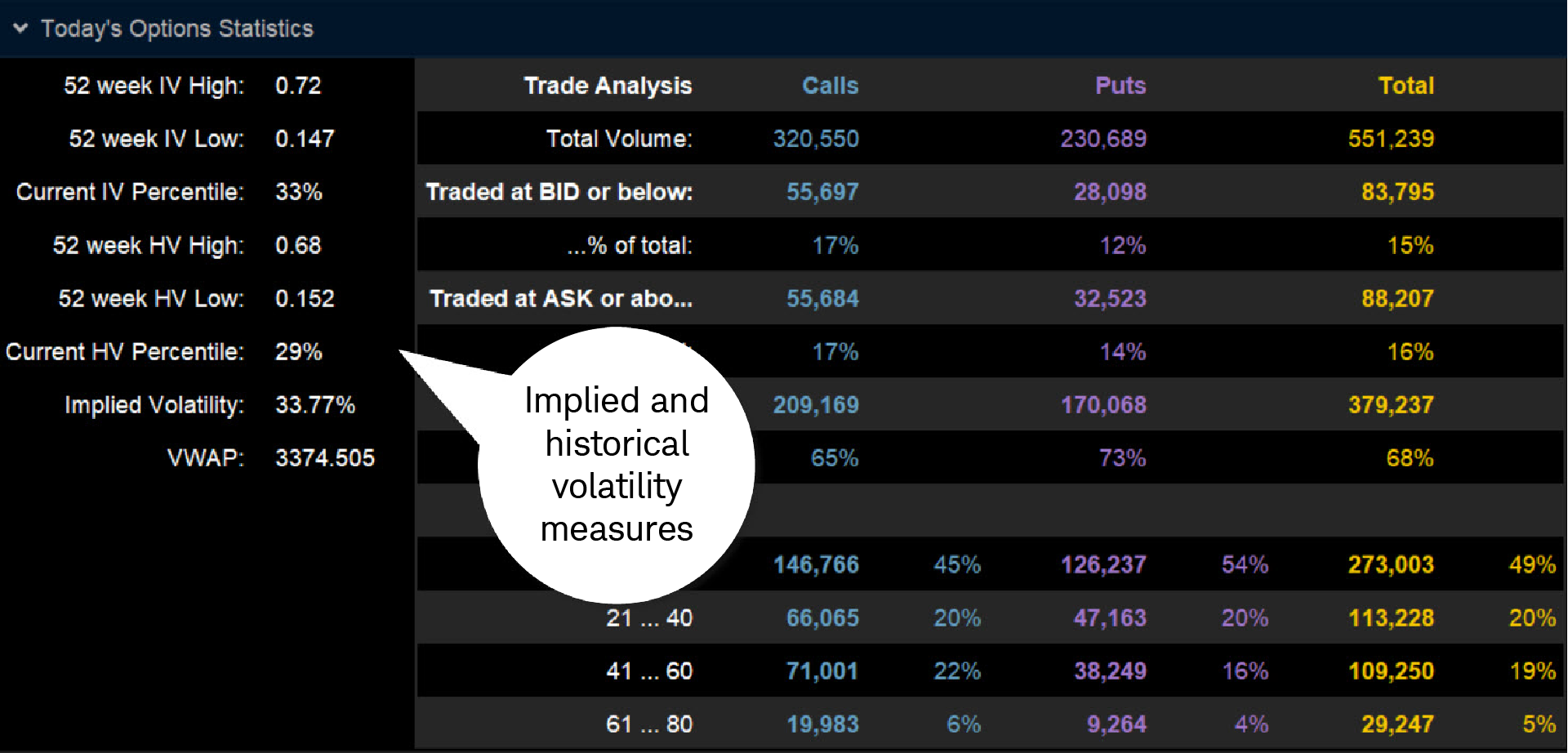Click the 52 week IV High value 0.72
This screenshot has height=753, width=1568.
[297, 85]
